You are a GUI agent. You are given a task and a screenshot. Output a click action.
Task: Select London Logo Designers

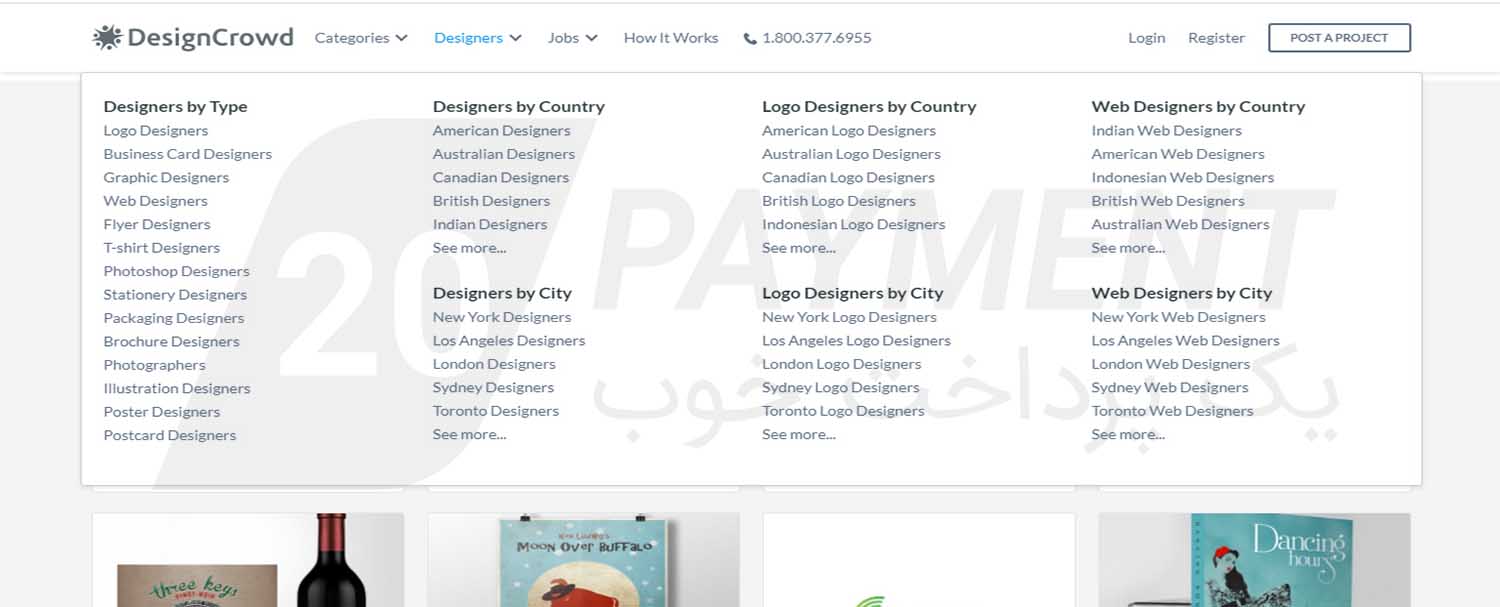(842, 365)
